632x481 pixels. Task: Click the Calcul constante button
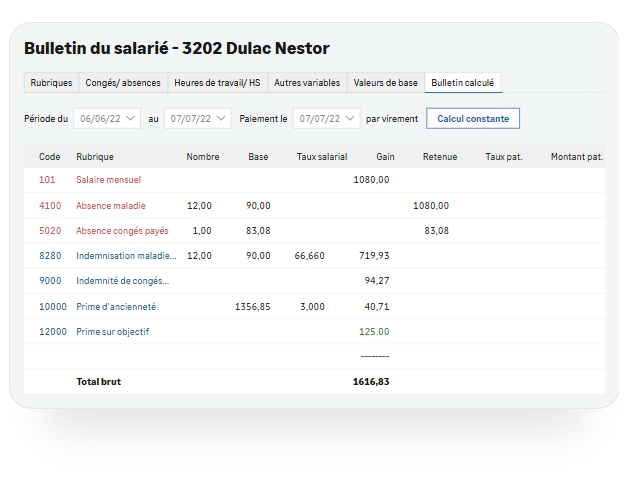point(473,118)
